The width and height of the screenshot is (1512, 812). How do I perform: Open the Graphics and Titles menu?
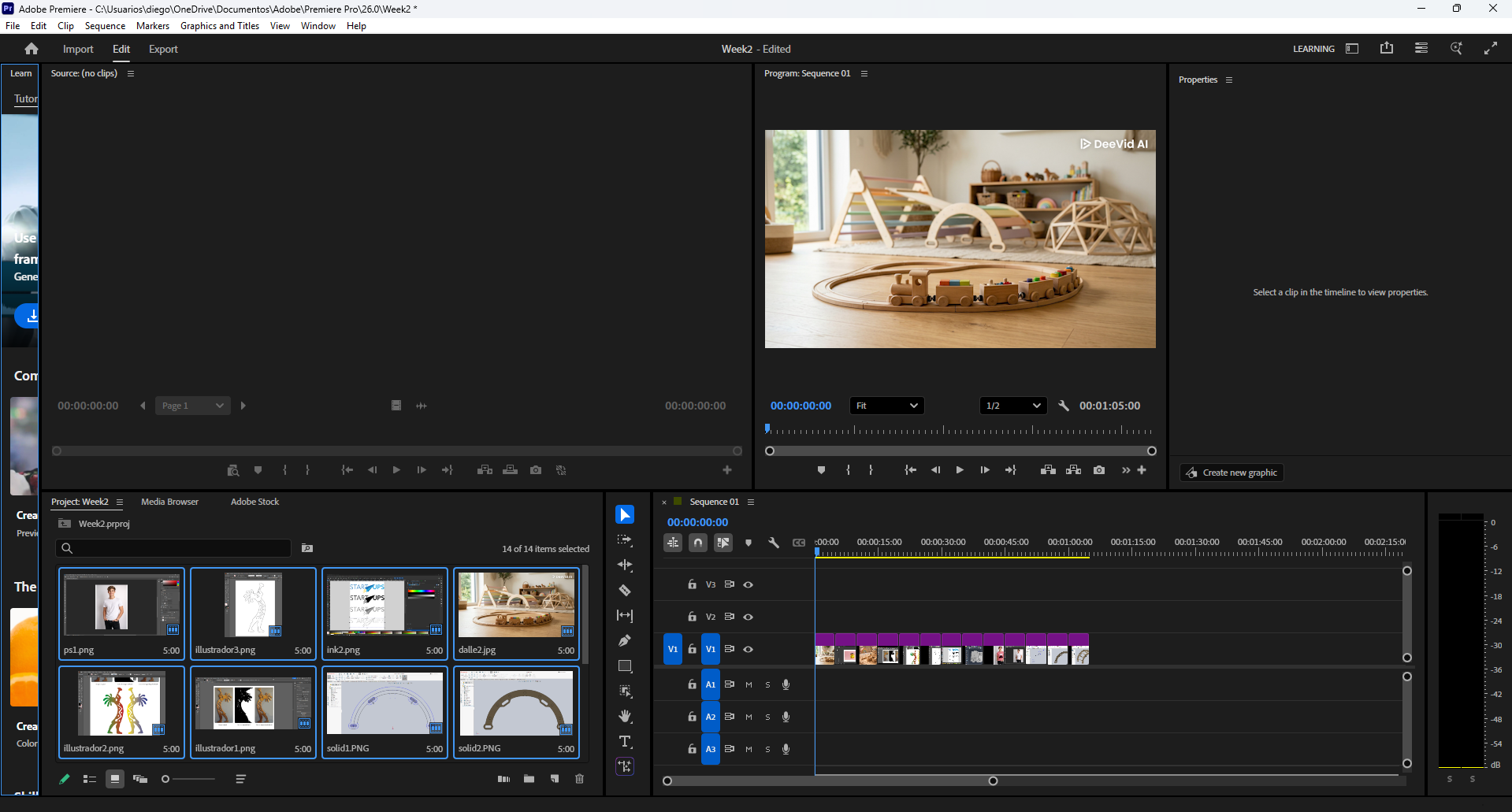click(x=219, y=25)
